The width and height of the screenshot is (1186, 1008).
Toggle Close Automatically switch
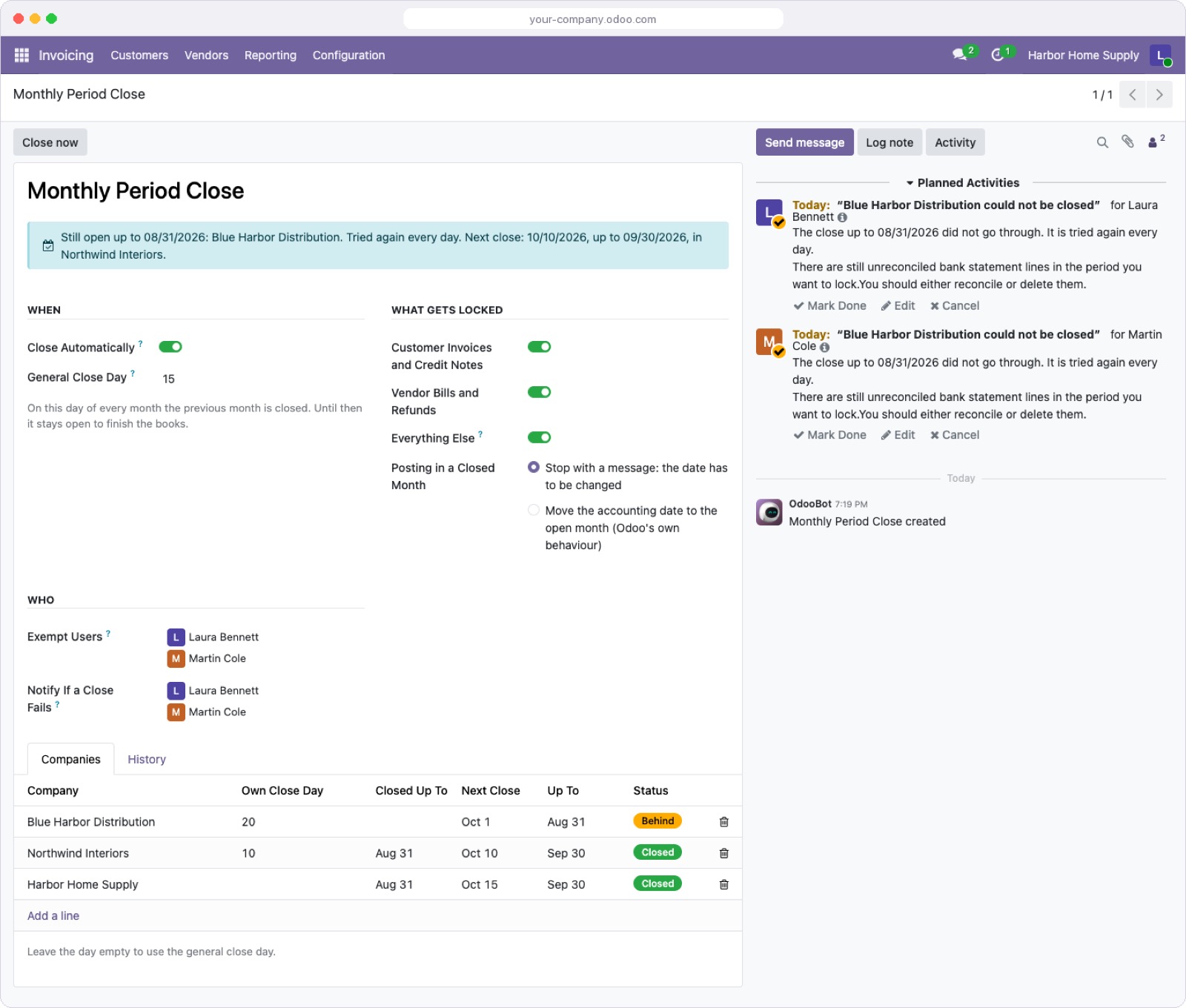(170, 347)
